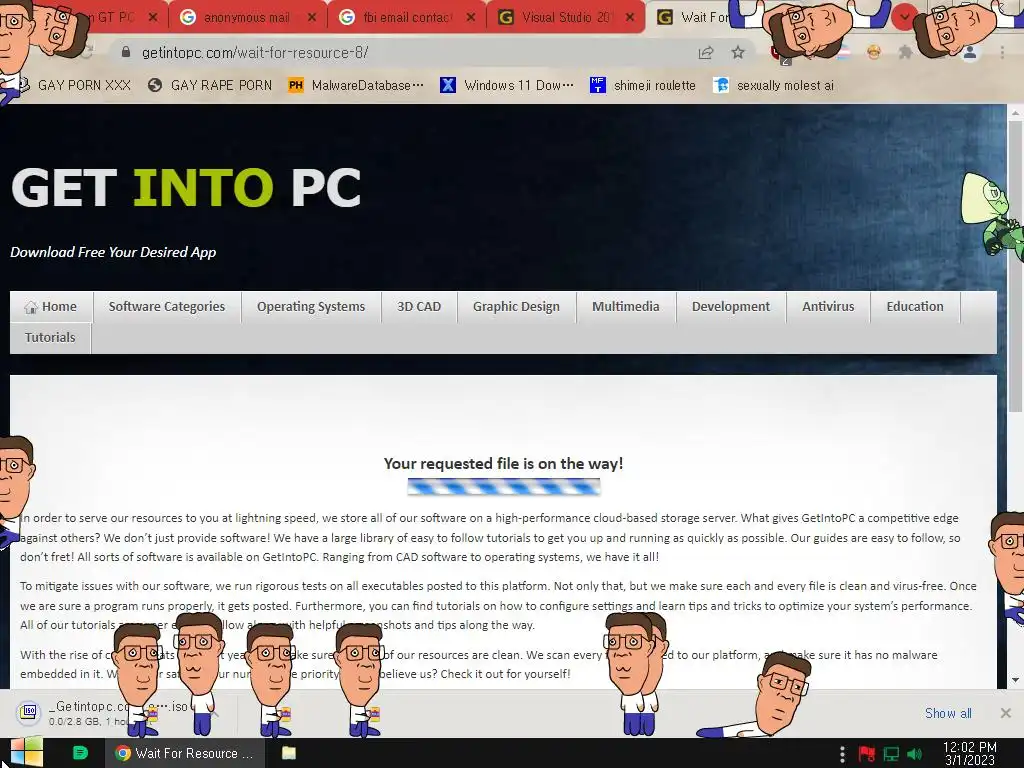Open the Chrome three-dot menu
1024x768 pixels.
(x=1002, y=52)
